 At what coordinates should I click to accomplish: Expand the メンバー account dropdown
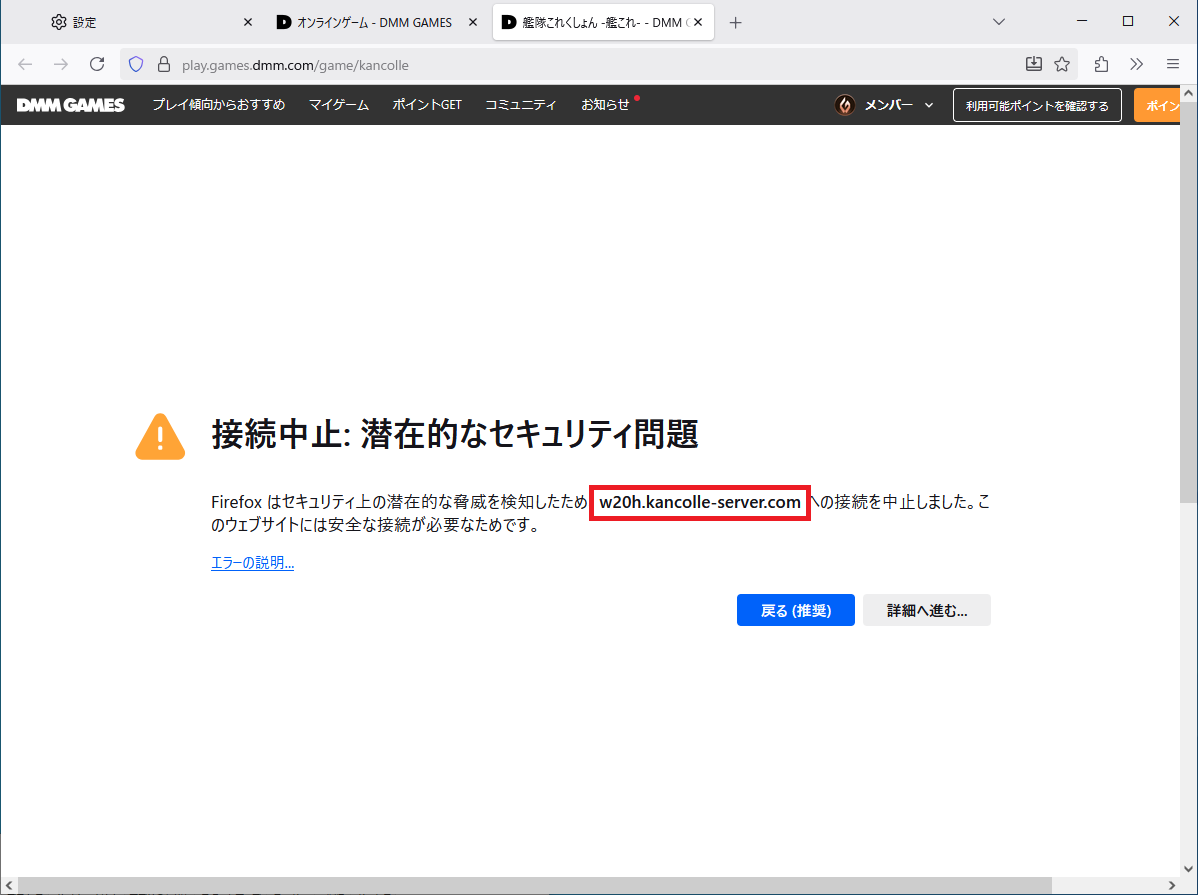tap(885, 105)
